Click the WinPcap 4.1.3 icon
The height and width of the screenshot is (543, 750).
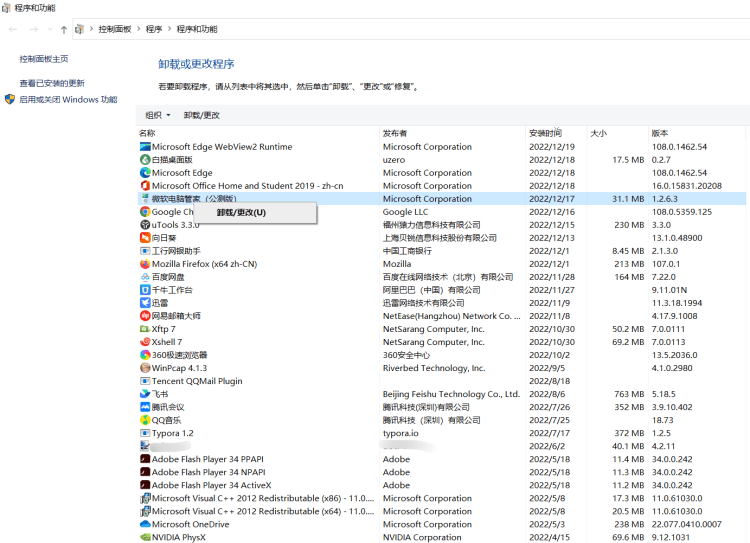tap(145, 368)
